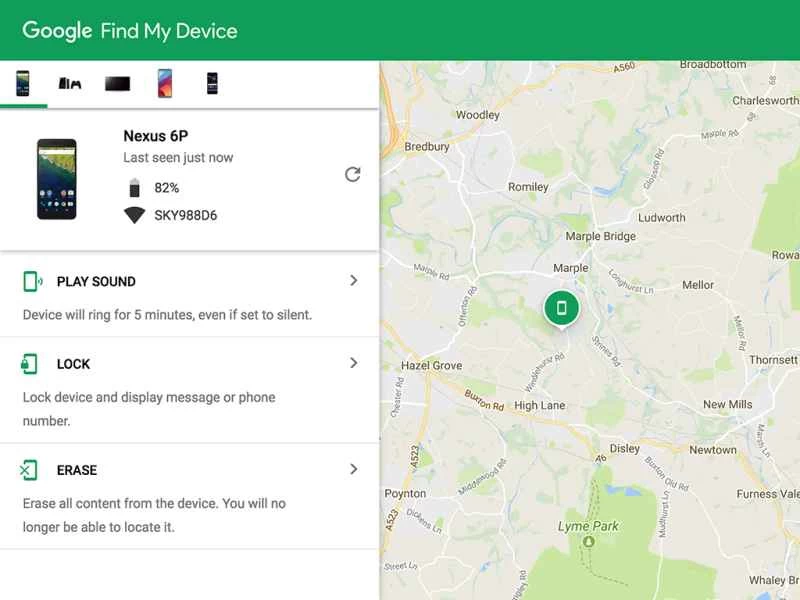
Task: Expand the Play Sound option chevron
Action: [x=353, y=281]
